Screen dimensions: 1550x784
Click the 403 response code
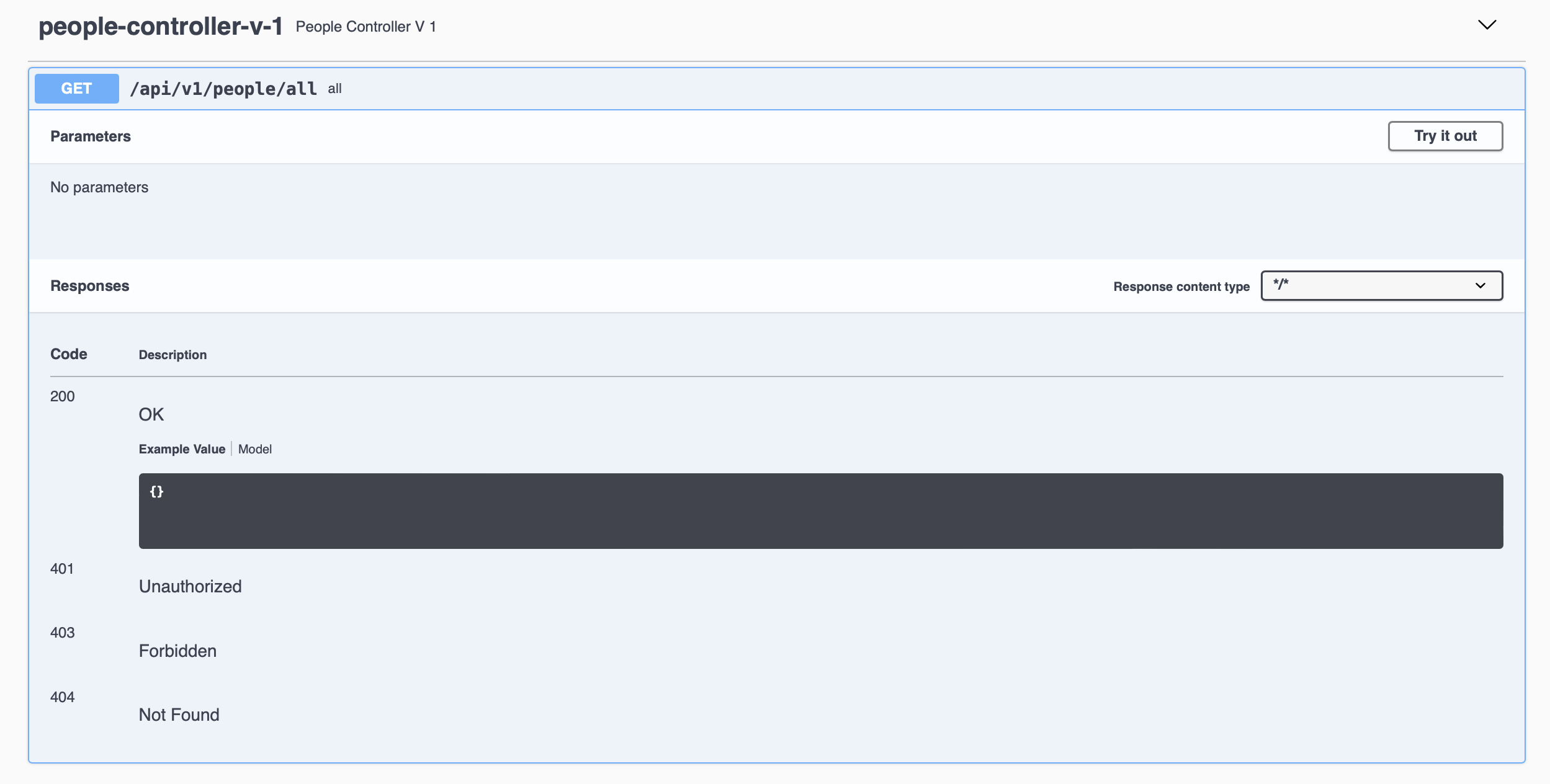[63, 633]
